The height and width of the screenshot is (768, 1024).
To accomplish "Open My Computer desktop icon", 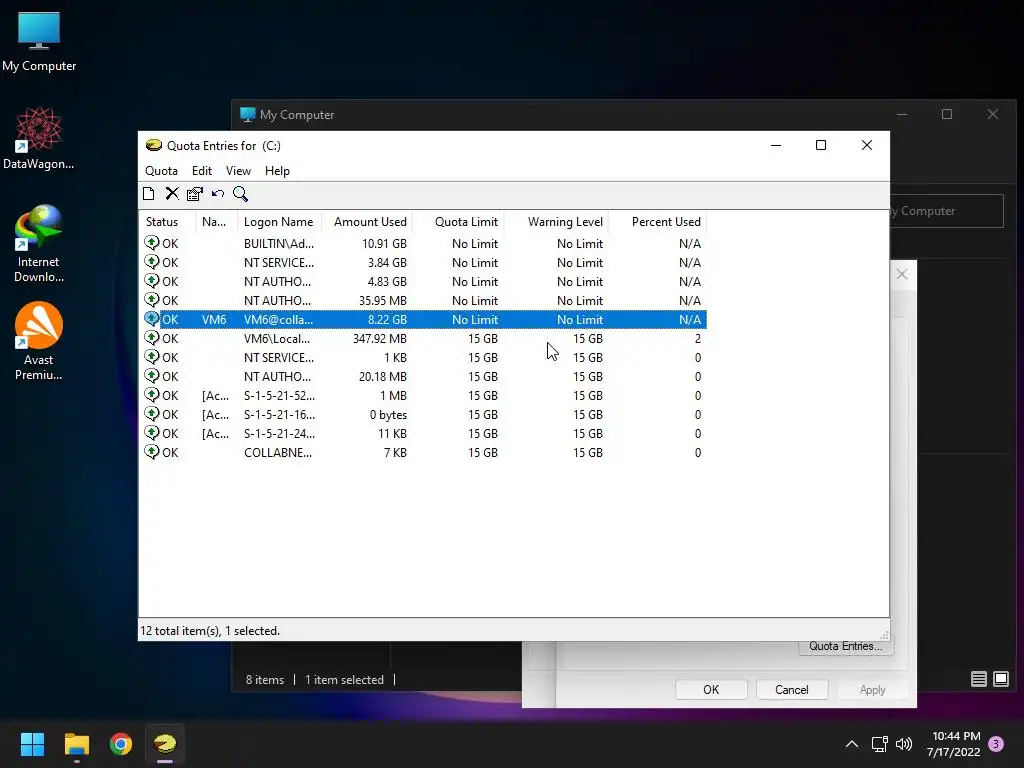I will [39, 42].
